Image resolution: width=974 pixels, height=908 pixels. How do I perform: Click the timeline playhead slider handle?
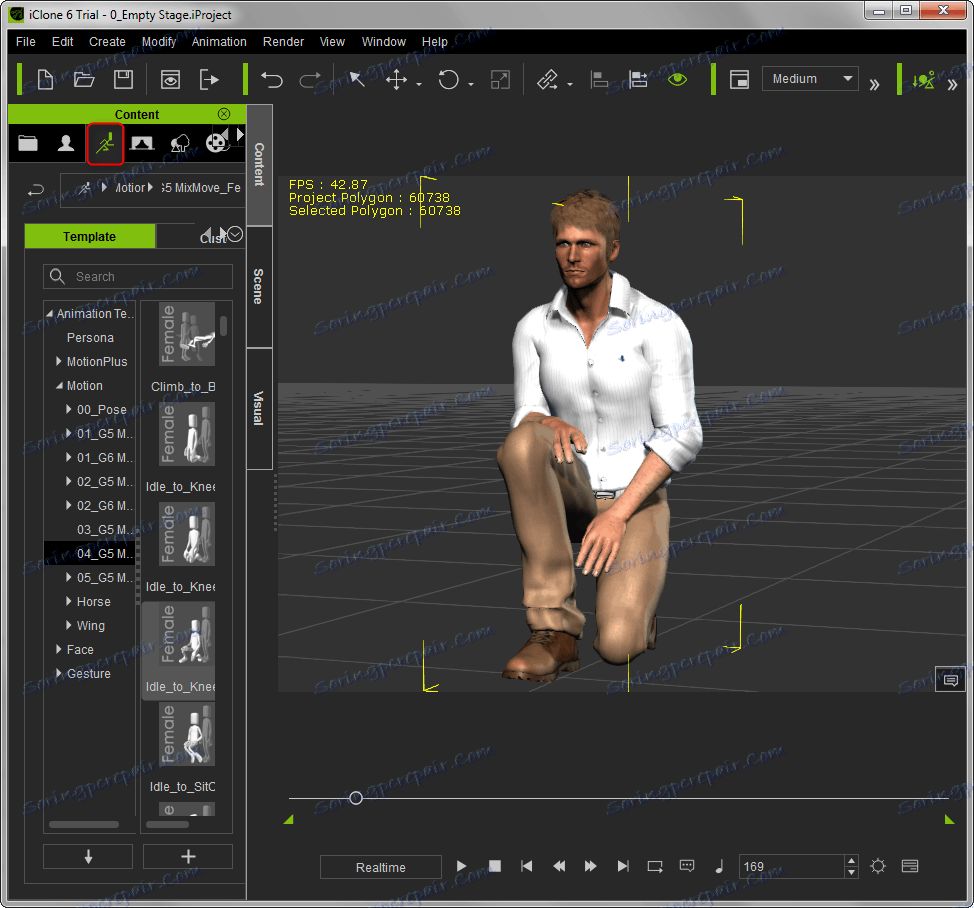[x=355, y=798]
